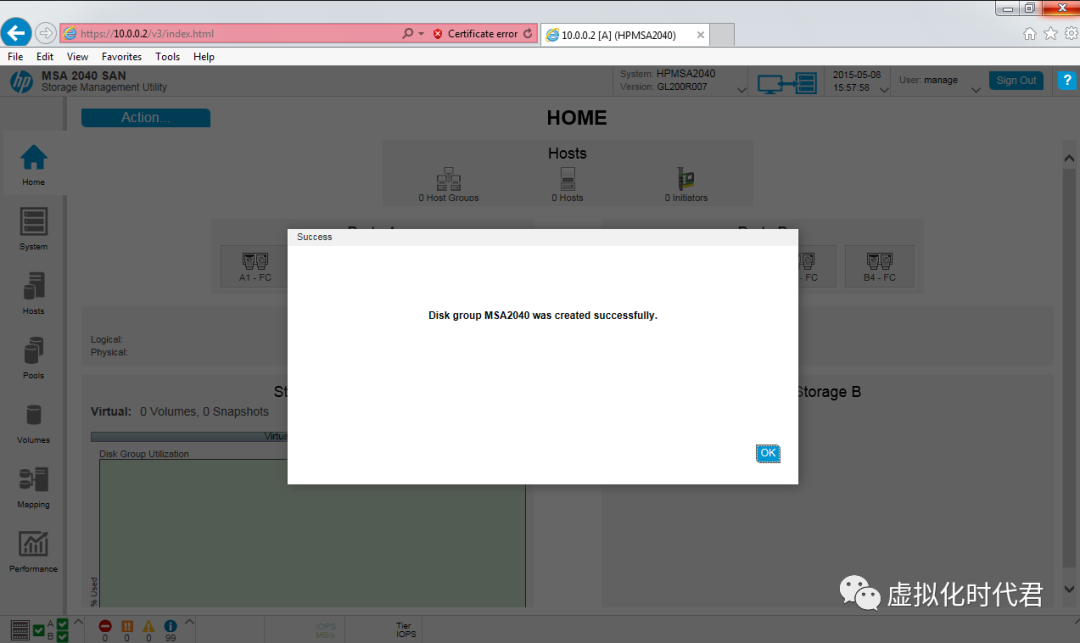The image size is (1080, 643).
Task: Click the HOME page heading
Action: [577, 118]
